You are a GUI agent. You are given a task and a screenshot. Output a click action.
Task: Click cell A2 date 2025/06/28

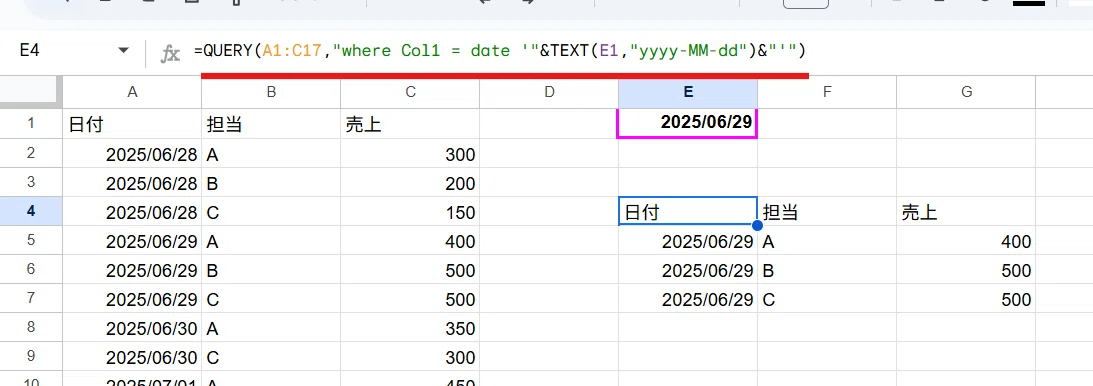tap(132, 153)
